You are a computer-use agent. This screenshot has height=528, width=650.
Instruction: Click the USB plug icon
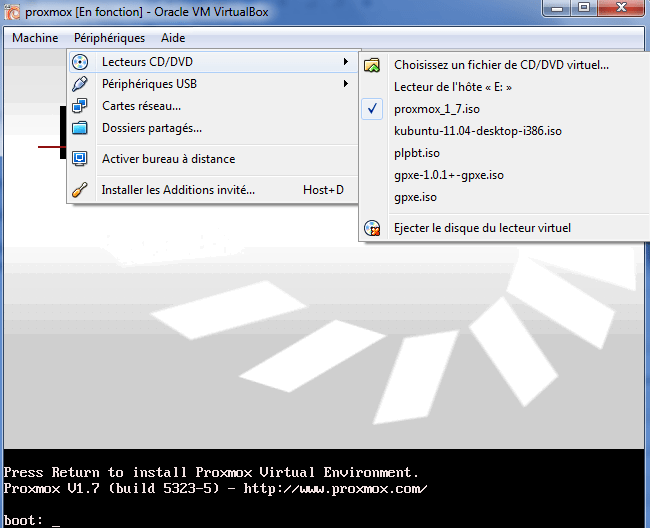point(80,84)
